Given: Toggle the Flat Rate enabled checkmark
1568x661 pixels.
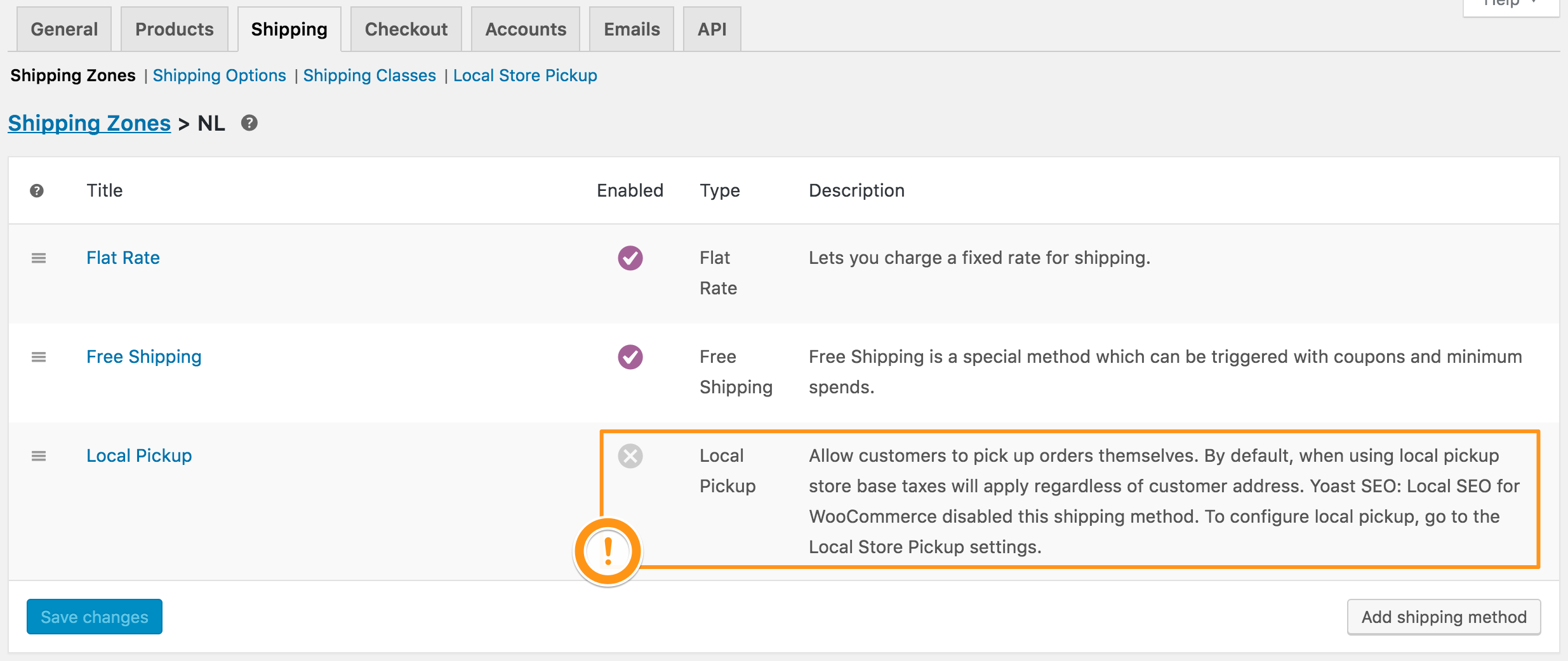Looking at the screenshot, I should coord(630,258).
